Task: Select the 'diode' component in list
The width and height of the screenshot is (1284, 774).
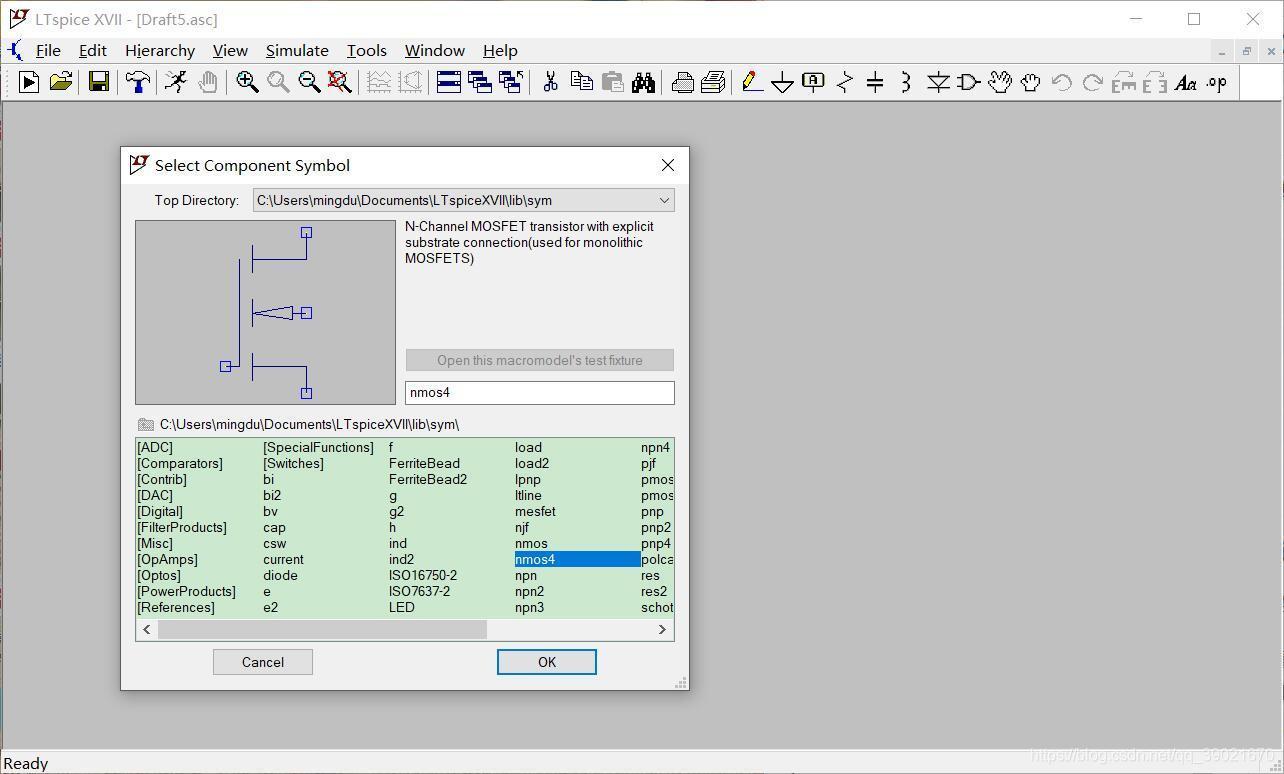Action: click(x=280, y=575)
